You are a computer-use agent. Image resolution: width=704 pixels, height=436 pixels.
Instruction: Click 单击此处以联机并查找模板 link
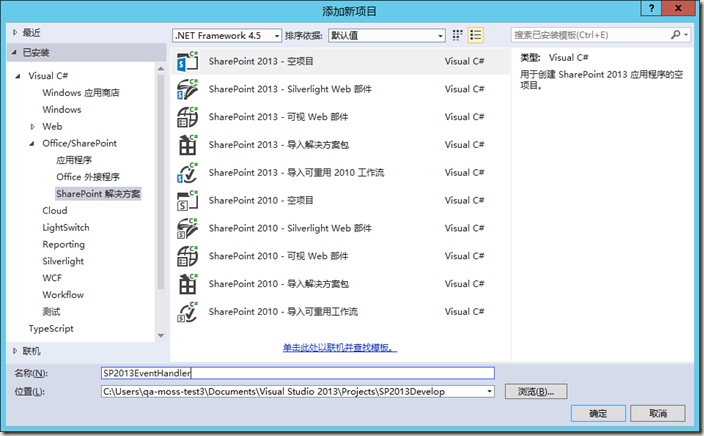340,348
